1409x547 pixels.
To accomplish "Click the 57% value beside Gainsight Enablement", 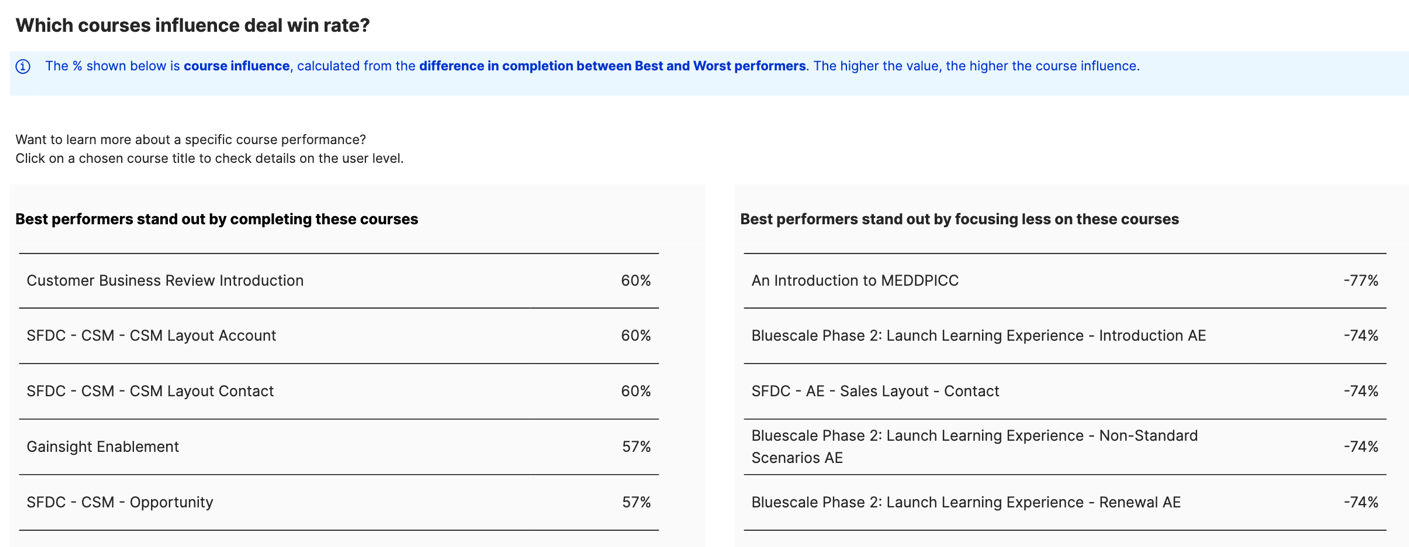I will point(636,447).
